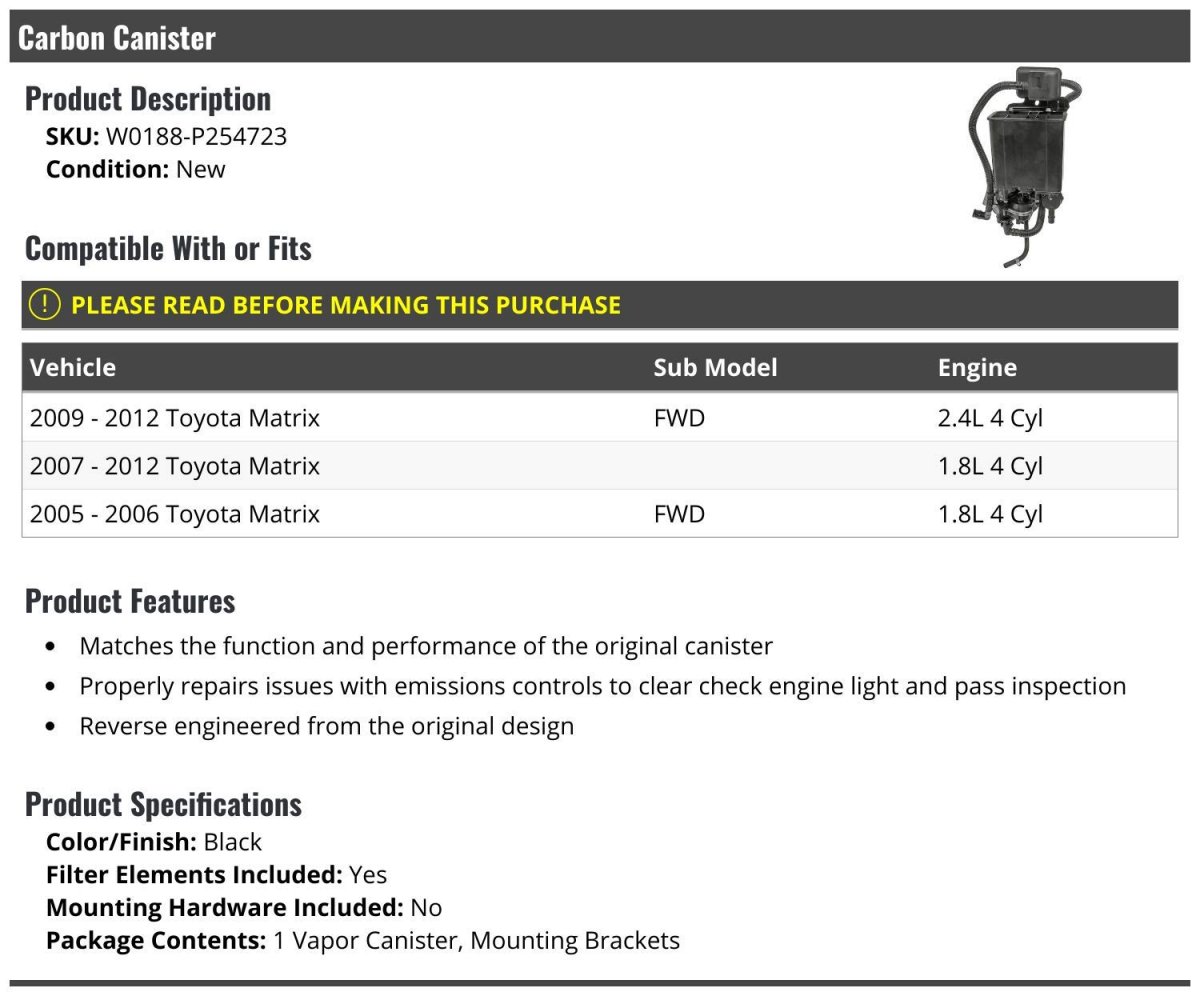Image resolution: width=1200 pixels, height=996 pixels.
Task: Click the Package Contents specification line
Action: [x=363, y=940]
